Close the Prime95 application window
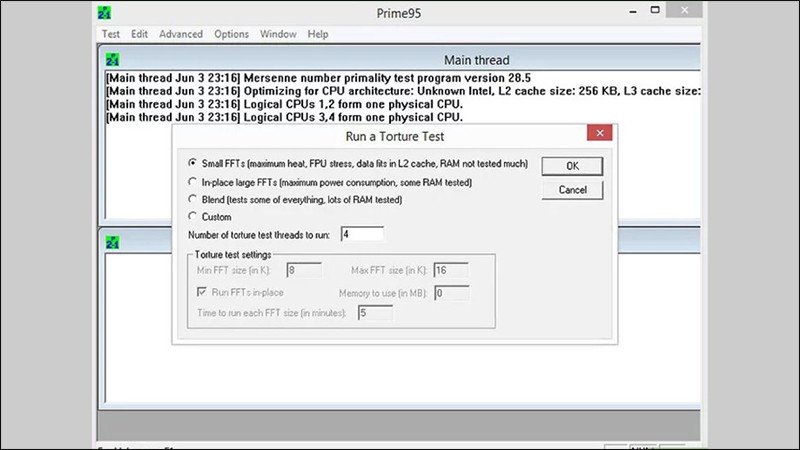 tap(684, 10)
